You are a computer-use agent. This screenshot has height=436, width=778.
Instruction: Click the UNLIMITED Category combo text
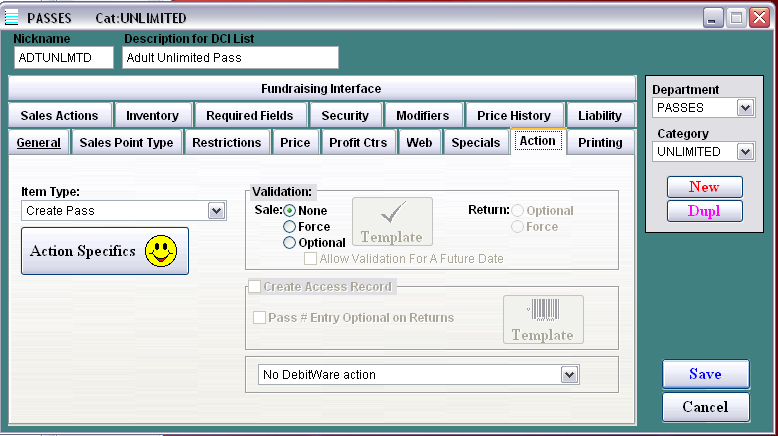point(689,151)
